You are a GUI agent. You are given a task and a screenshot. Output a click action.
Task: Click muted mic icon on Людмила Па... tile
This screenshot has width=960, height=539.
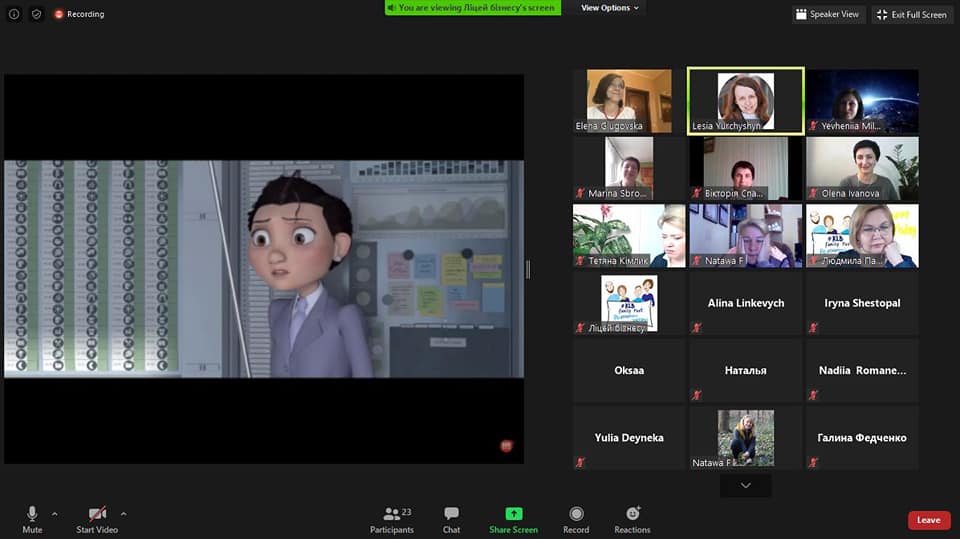pyautogui.click(x=813, y=260)
